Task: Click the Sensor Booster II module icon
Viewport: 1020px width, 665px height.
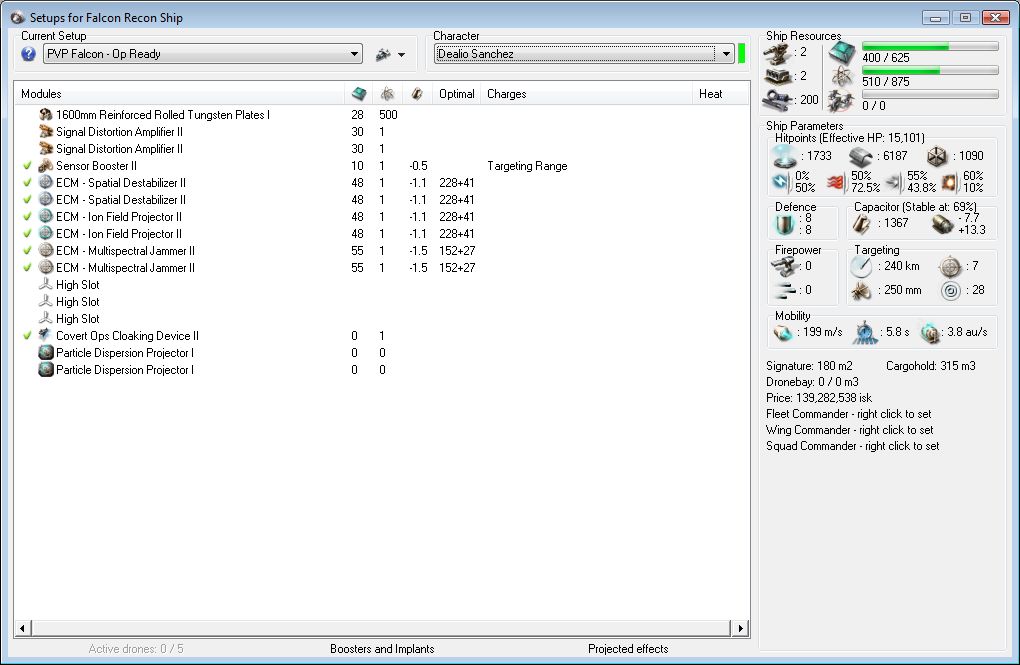Action: [46, 165]
